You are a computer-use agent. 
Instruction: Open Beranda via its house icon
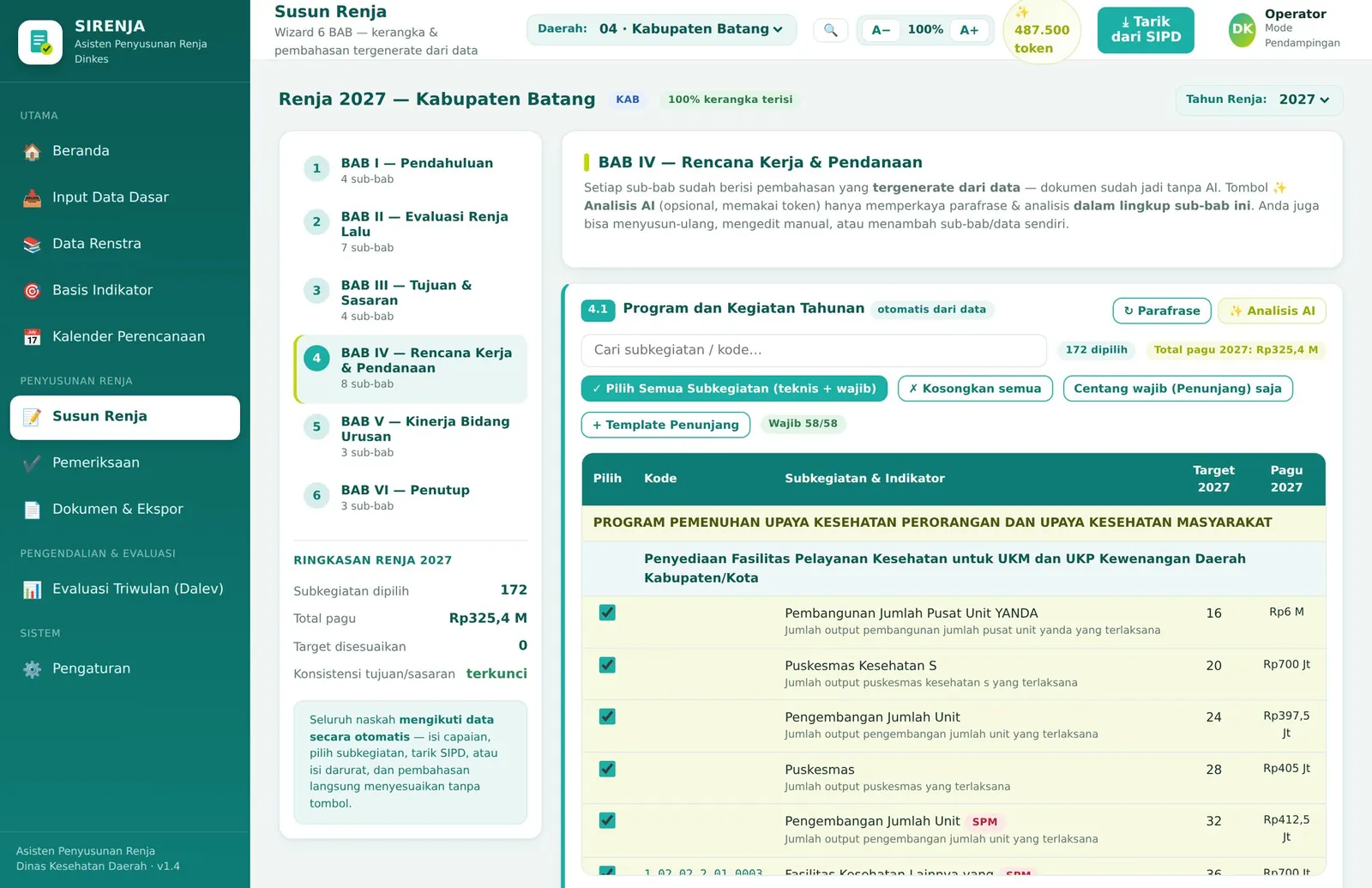coord(32,152)
